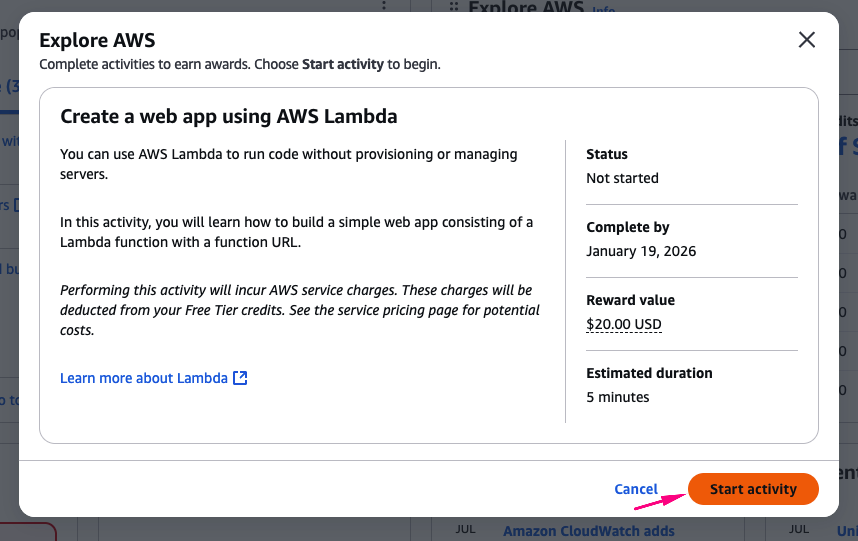858x541 pixels.
Task: Click the cut-off news link at bottom right
Action: point(846,531)
